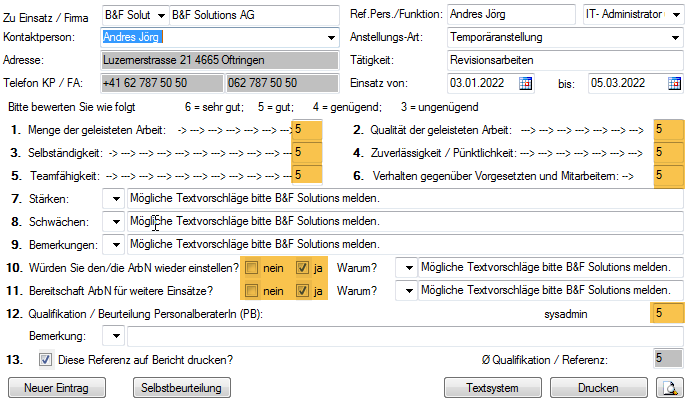Click the Drucken button
691x403 pixels.
click(597, 387)
